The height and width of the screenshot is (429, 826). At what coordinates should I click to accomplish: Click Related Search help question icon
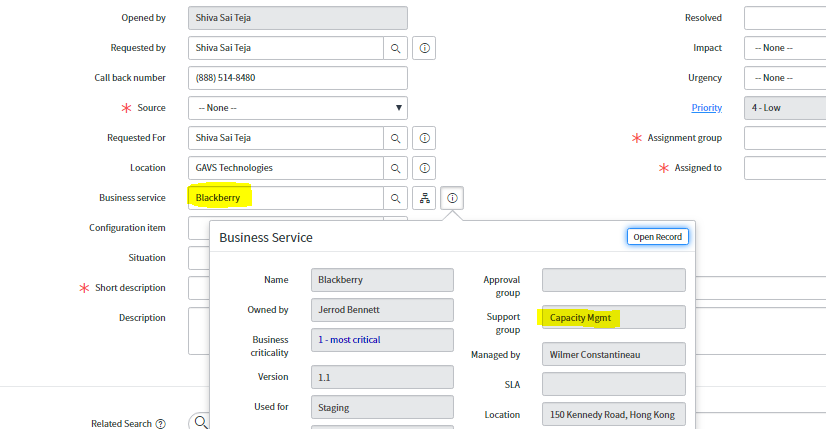[x=161, y=424]
